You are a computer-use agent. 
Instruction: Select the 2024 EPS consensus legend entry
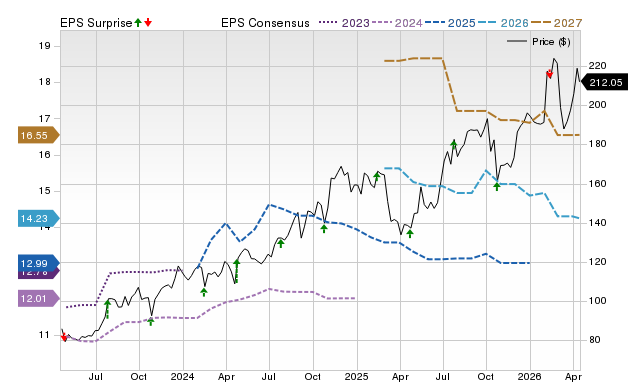pos(397,23)
